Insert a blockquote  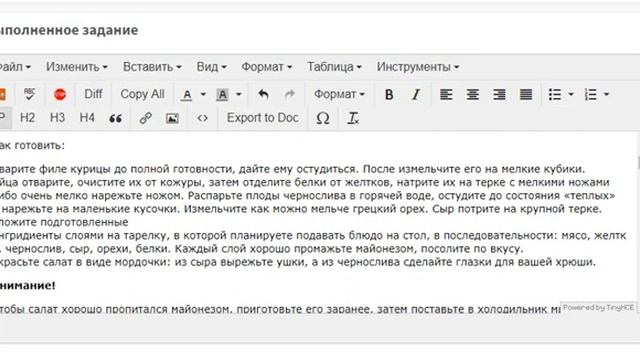click(x=116, y=118)
